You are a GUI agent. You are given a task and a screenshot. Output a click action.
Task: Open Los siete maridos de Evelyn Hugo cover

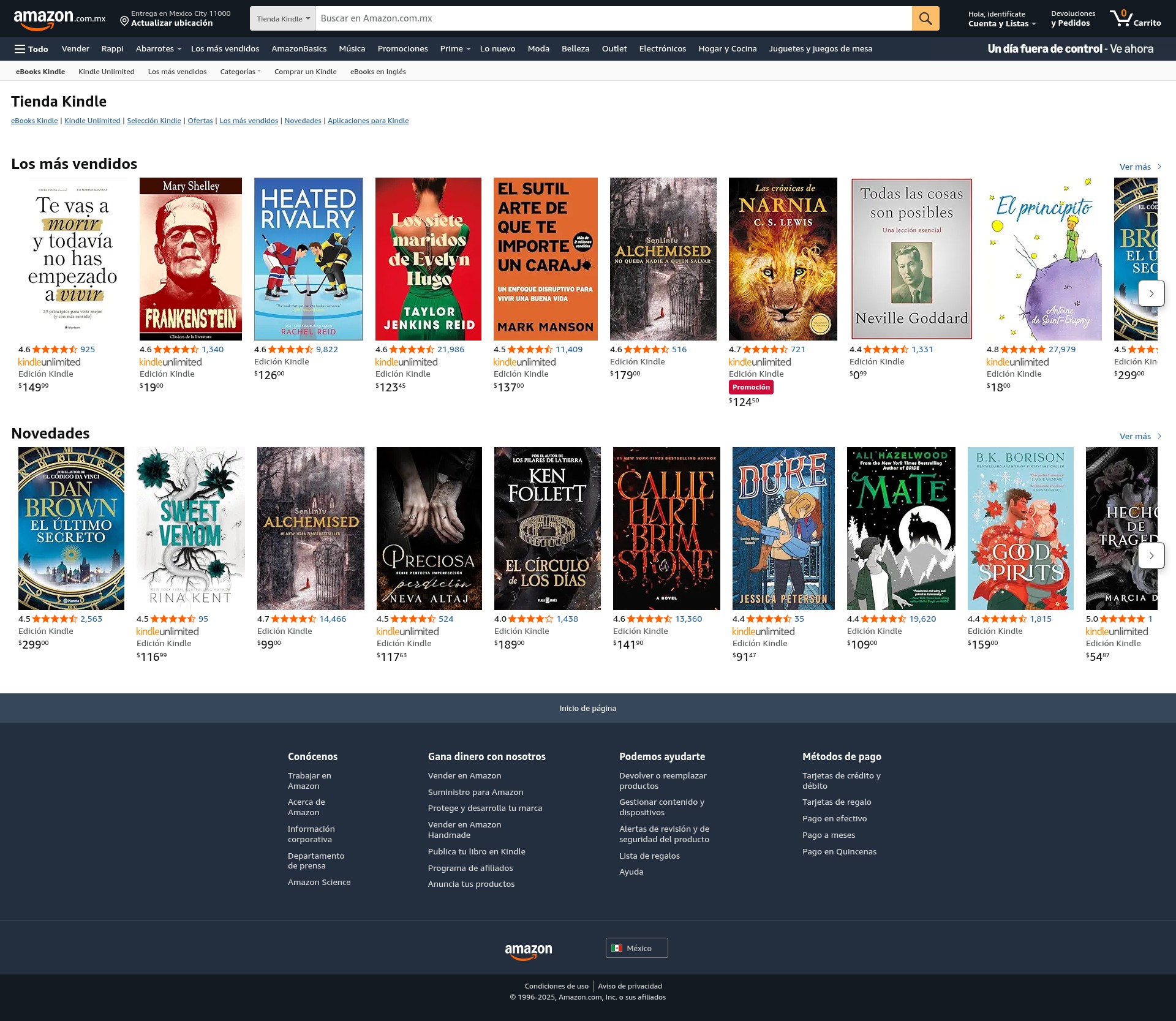point(429,259)
